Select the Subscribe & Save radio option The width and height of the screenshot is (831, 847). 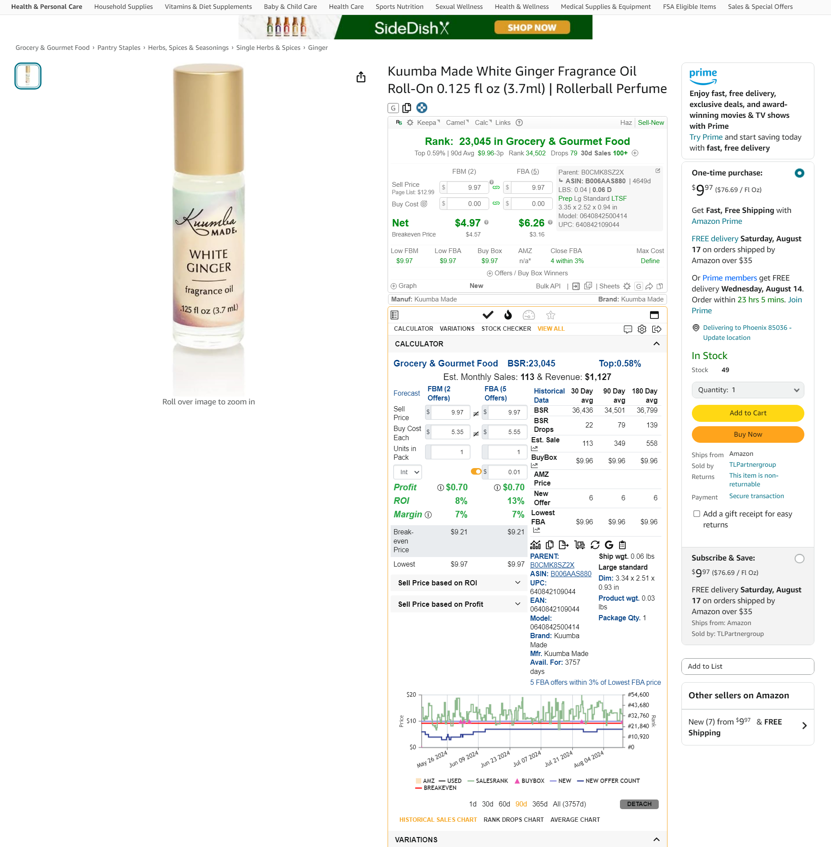(800, 559)
